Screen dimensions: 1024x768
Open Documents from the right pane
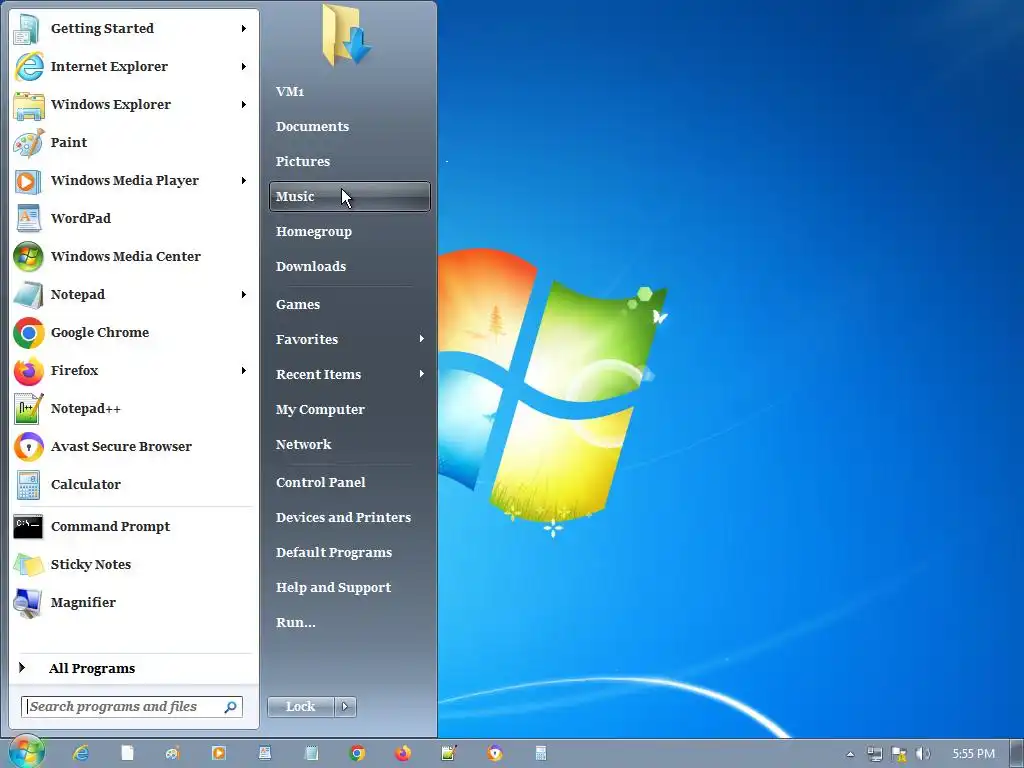[x=349, y=127]
